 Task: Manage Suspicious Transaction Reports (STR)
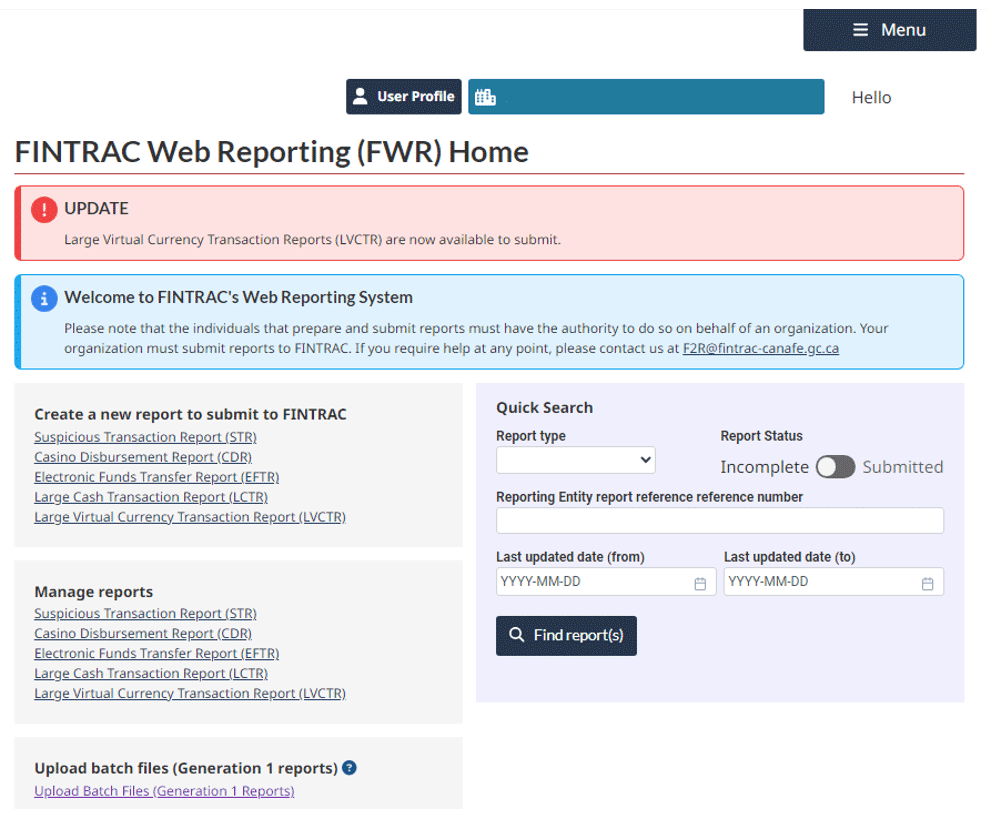145,613
